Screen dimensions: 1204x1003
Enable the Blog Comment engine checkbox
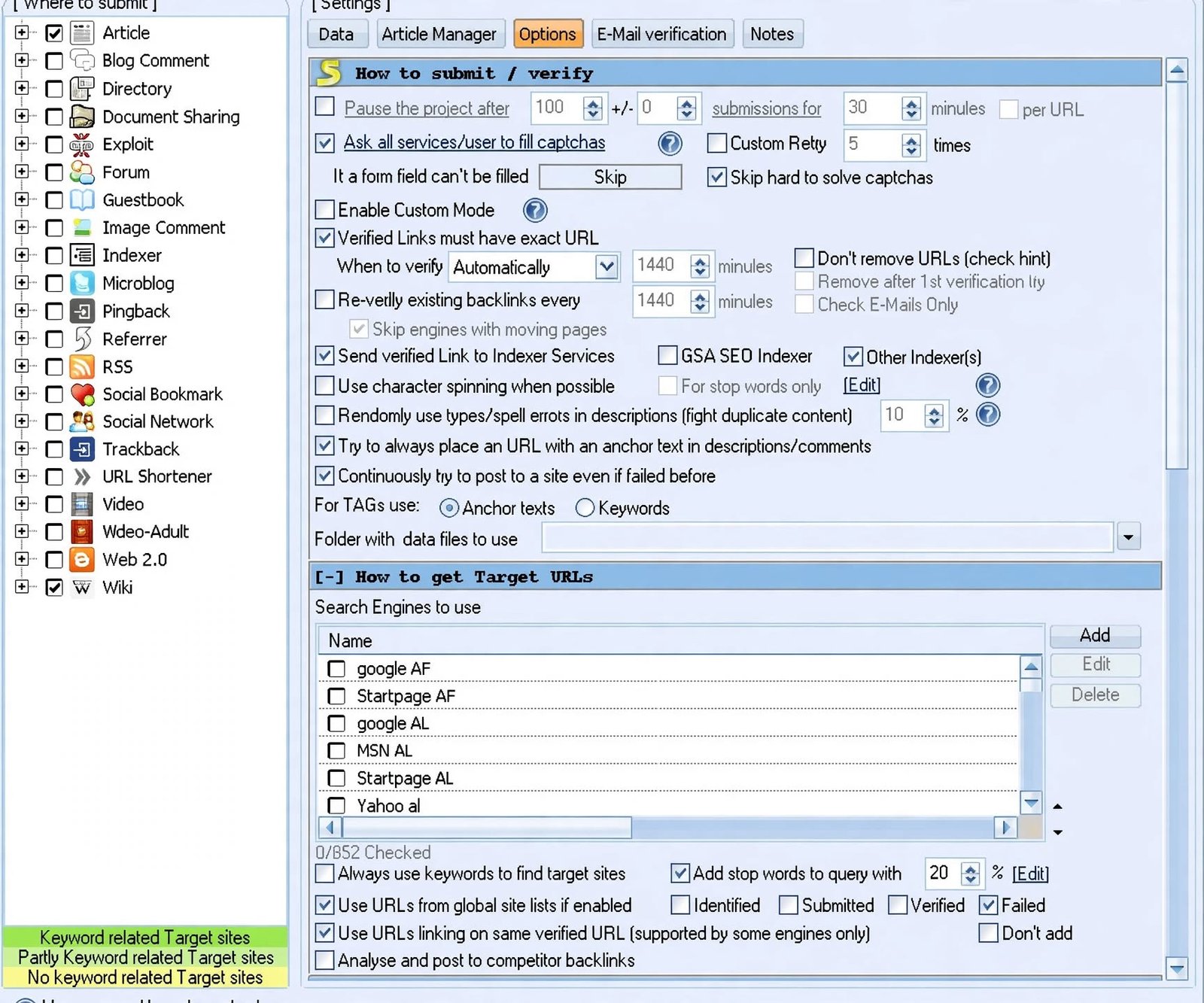click(54, 61)
